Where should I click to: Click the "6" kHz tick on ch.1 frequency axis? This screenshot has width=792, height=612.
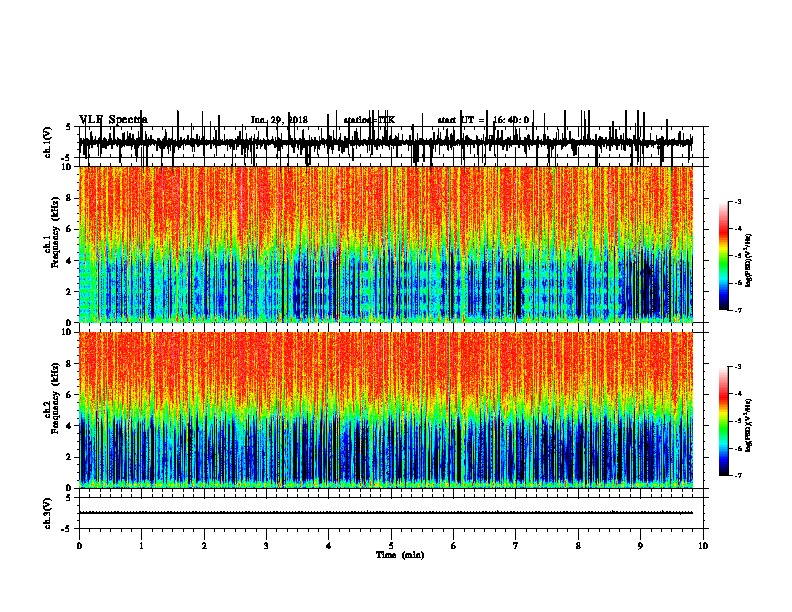click(70, 229)
